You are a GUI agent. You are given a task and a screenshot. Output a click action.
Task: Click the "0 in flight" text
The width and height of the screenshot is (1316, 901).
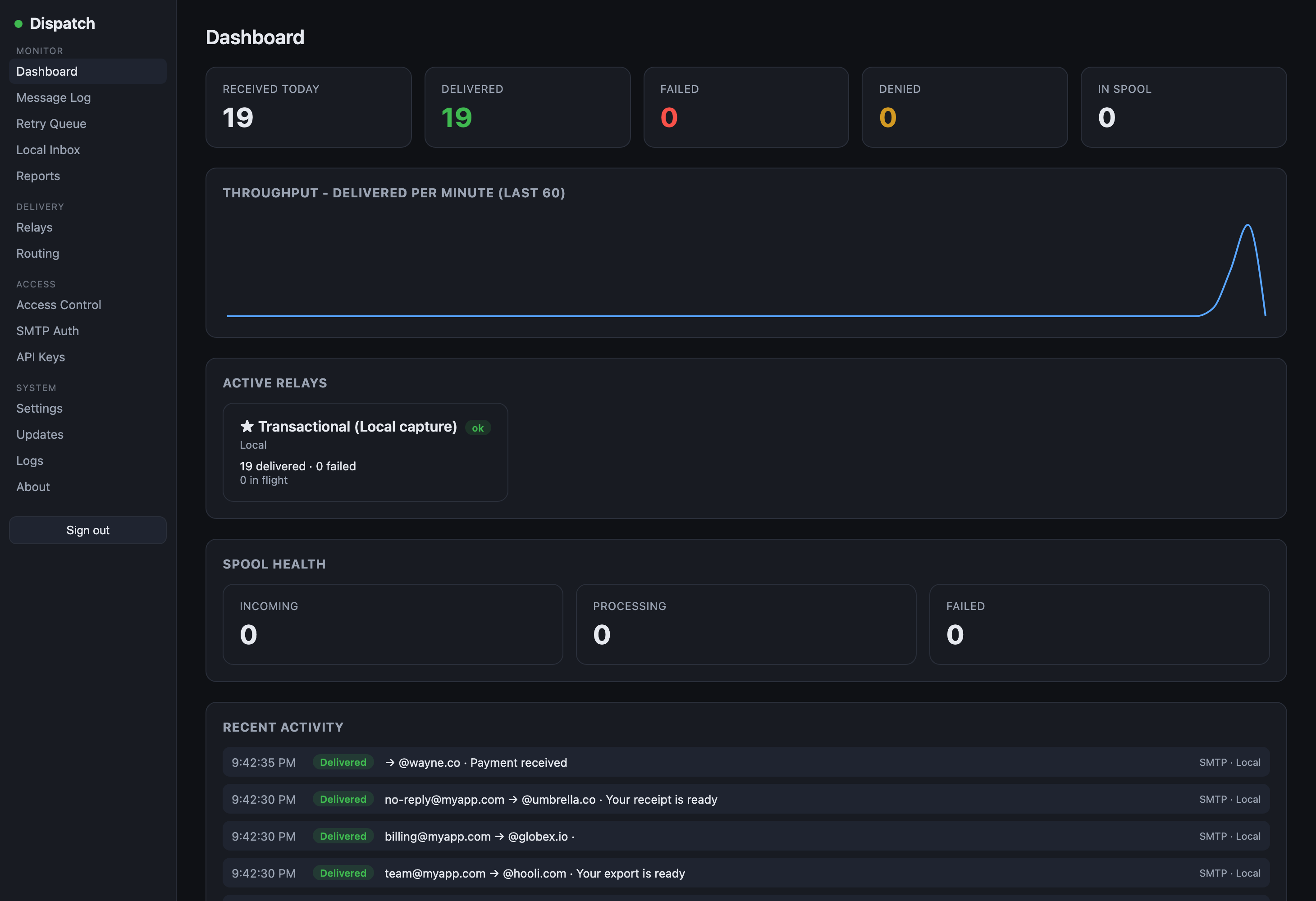coord(263,480)
